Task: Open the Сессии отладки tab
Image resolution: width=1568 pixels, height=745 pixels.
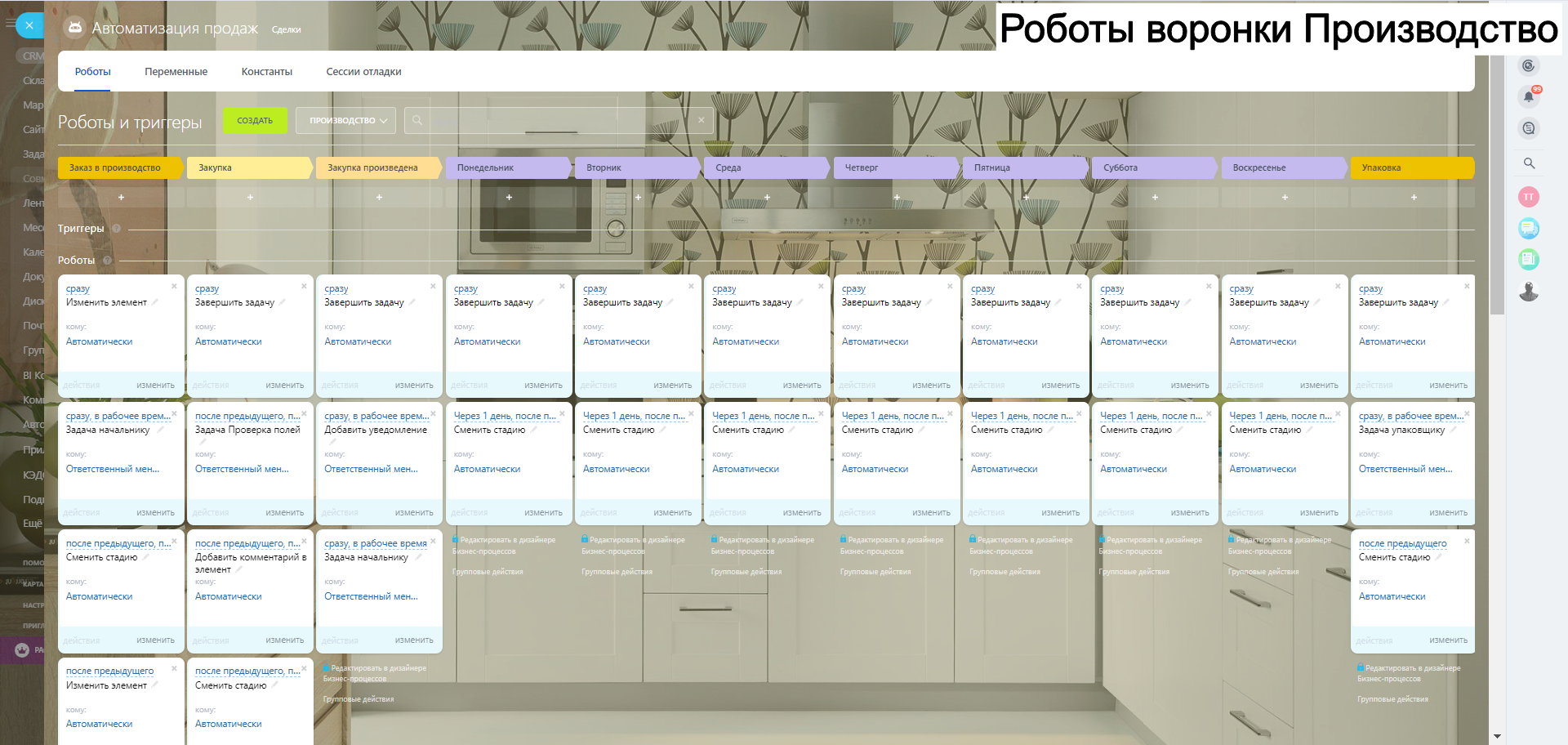Action: pyautogui.click(x=363, y=72)
